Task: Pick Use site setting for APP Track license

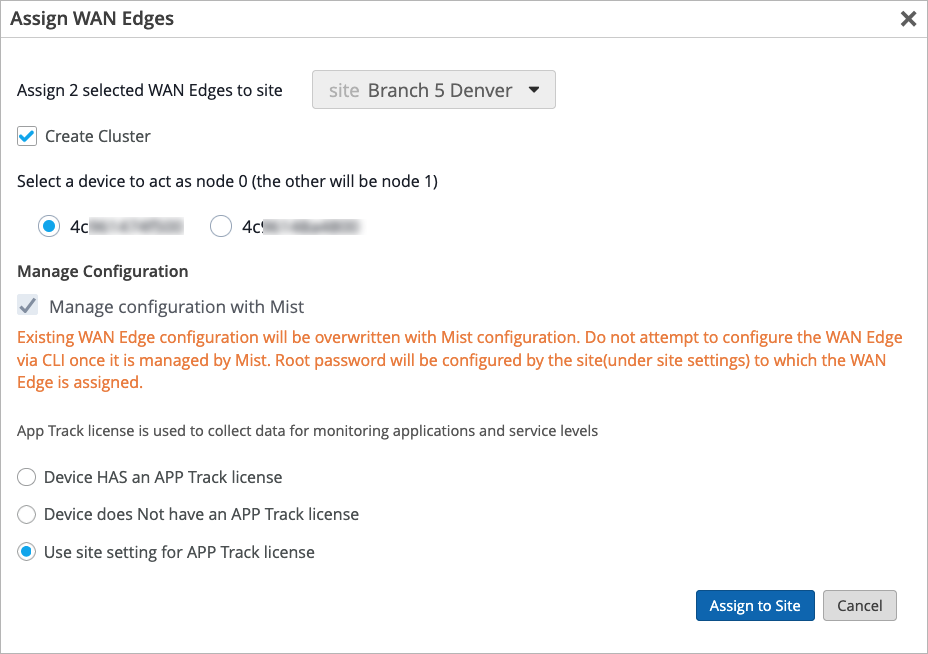Action: pos(27,552)
